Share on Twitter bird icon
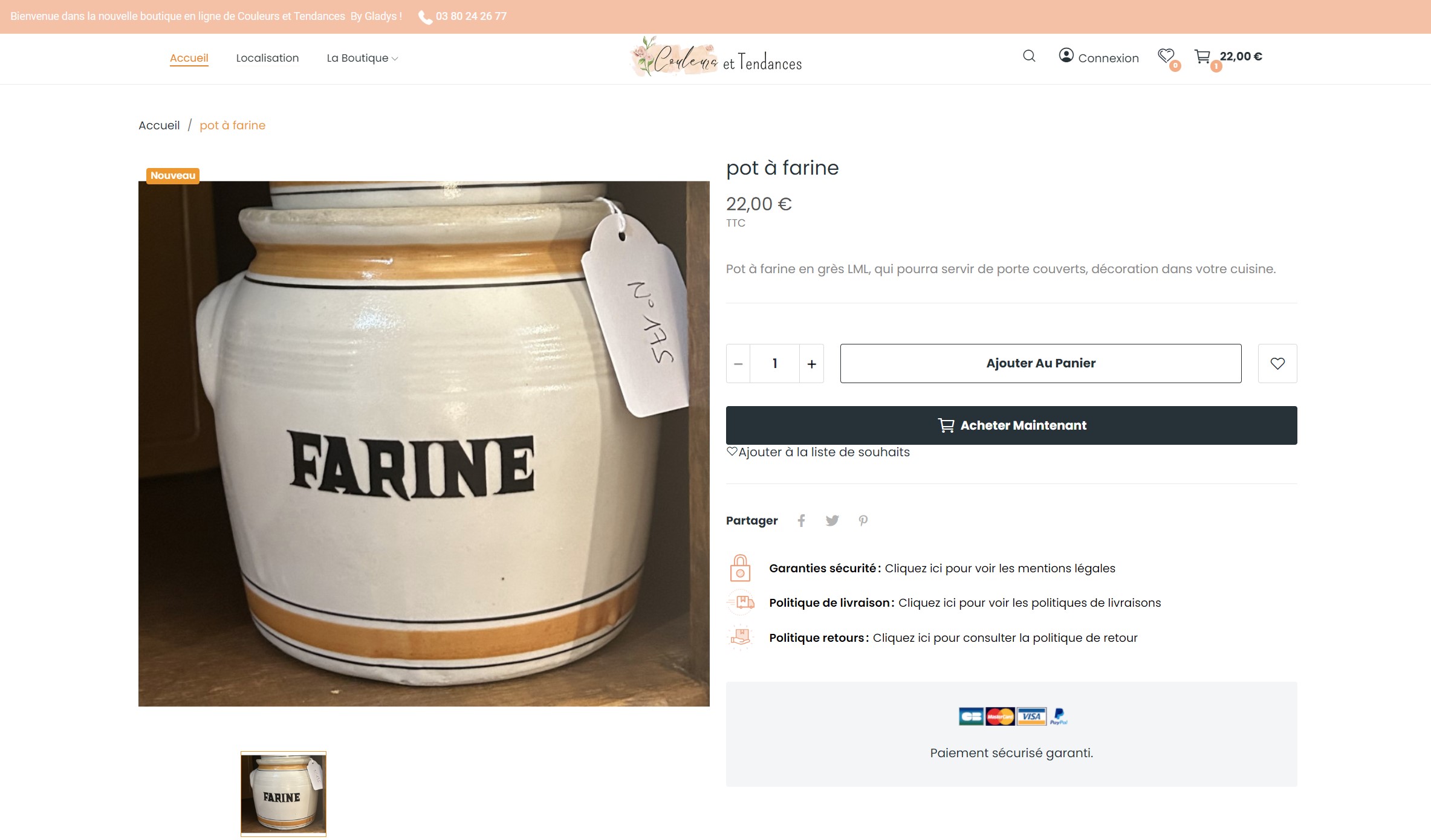Image resolution: width=1431 pixels, height=840 pixels. tap(832, 520)
